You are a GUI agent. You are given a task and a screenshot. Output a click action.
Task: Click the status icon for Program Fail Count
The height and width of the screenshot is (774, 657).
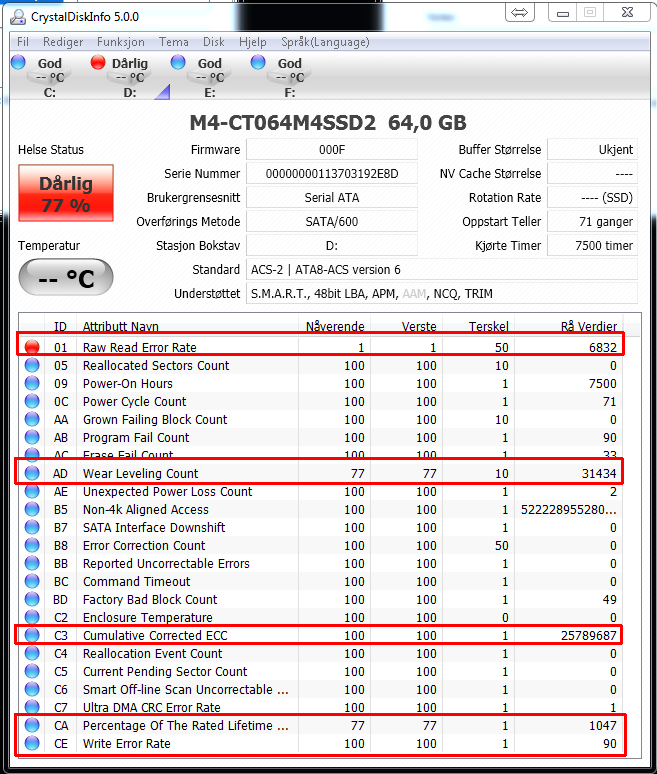coord(32,437)
